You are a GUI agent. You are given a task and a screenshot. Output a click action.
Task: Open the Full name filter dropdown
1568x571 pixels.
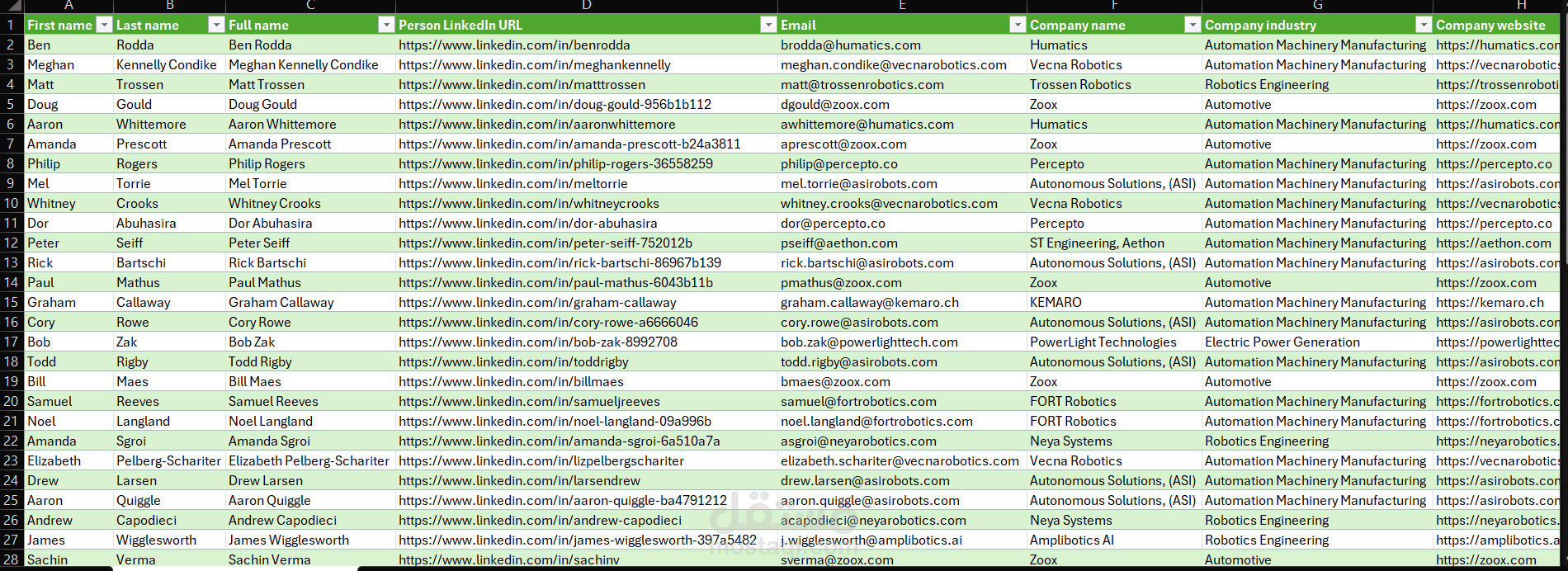[x=386, y=25]
